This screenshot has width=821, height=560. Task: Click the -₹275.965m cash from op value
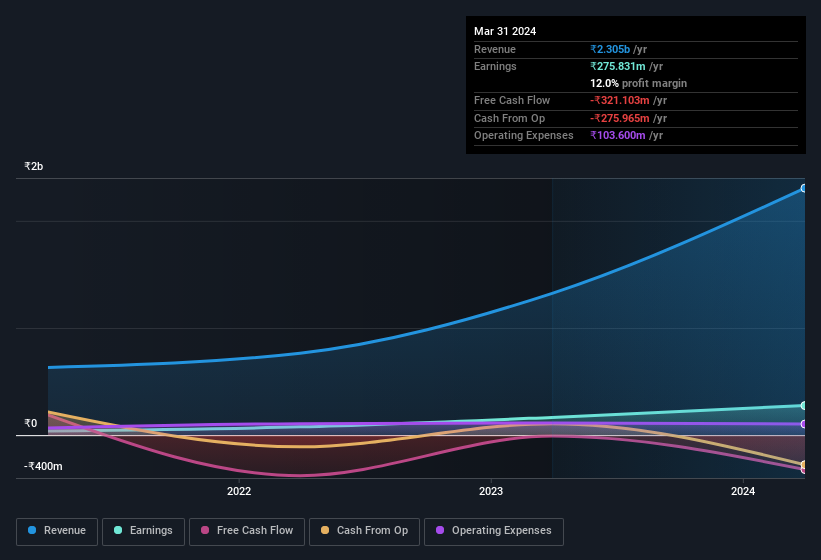[x=619, y=118]
